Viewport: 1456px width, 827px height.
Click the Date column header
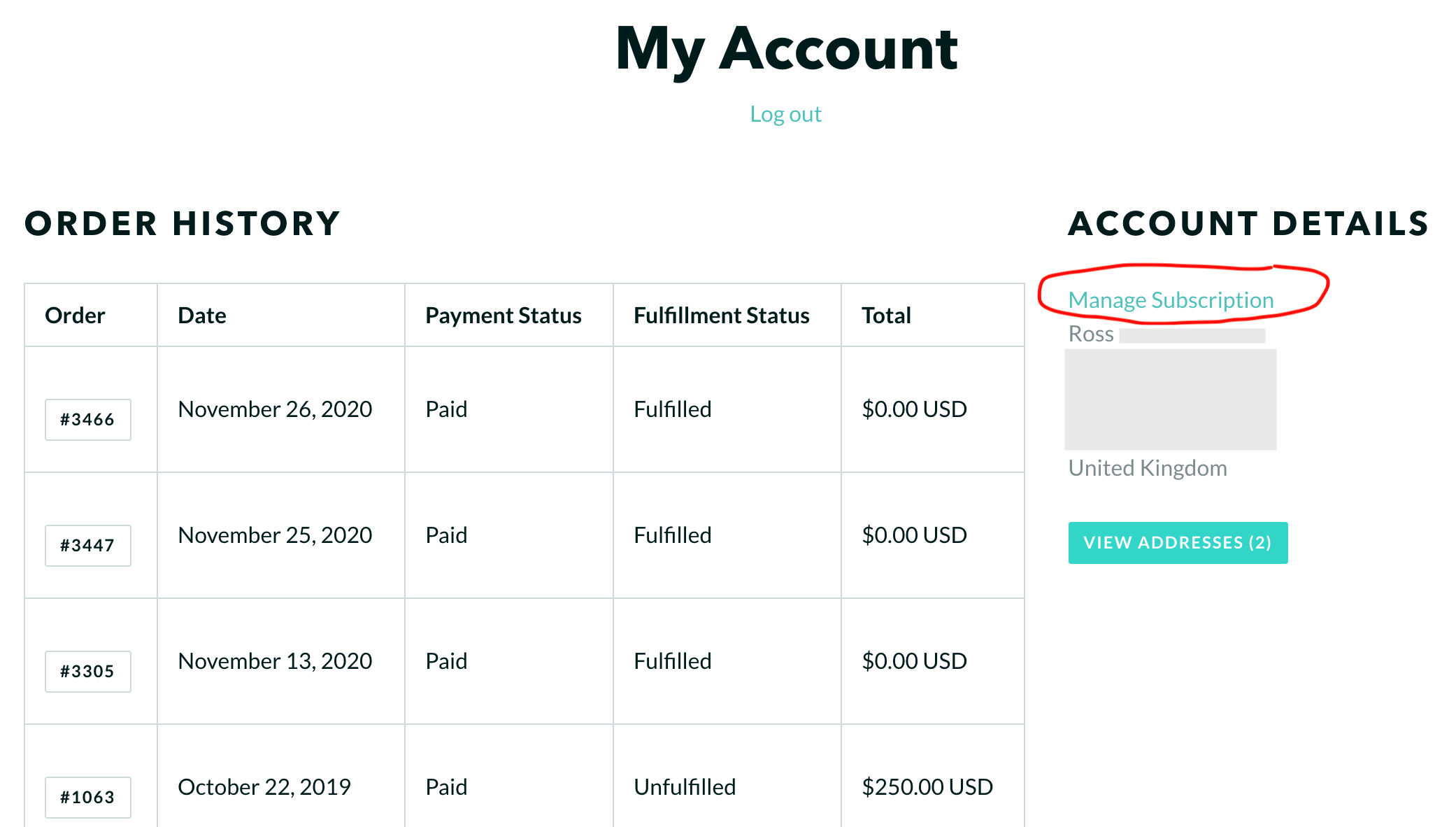[202, 316]
